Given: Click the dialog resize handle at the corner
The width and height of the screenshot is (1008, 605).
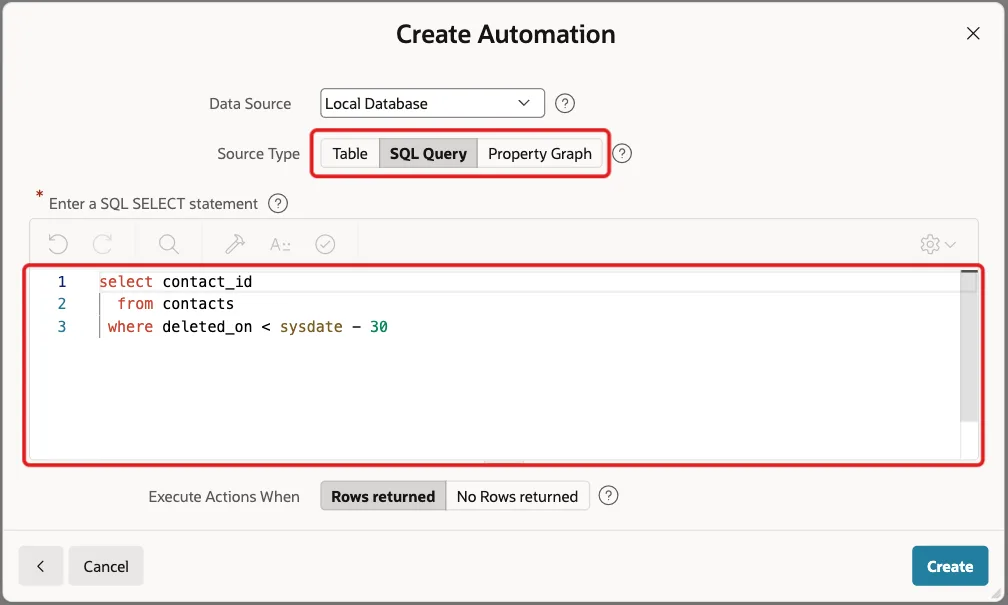Looking at the screenshot, I should [x=996, y=593].
